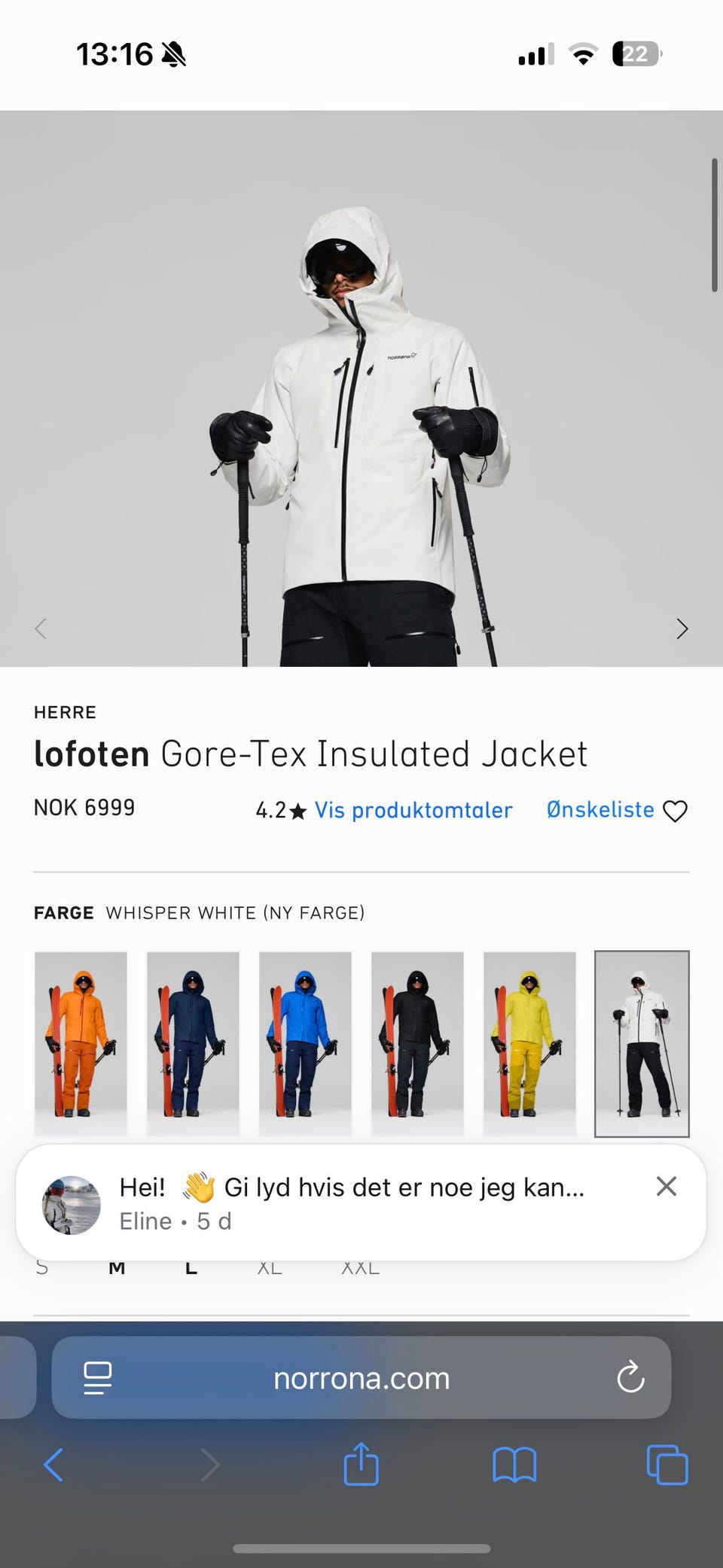Tap the Safari back arrow icon
This screenshot has height=1568, width=723.
53,1465
